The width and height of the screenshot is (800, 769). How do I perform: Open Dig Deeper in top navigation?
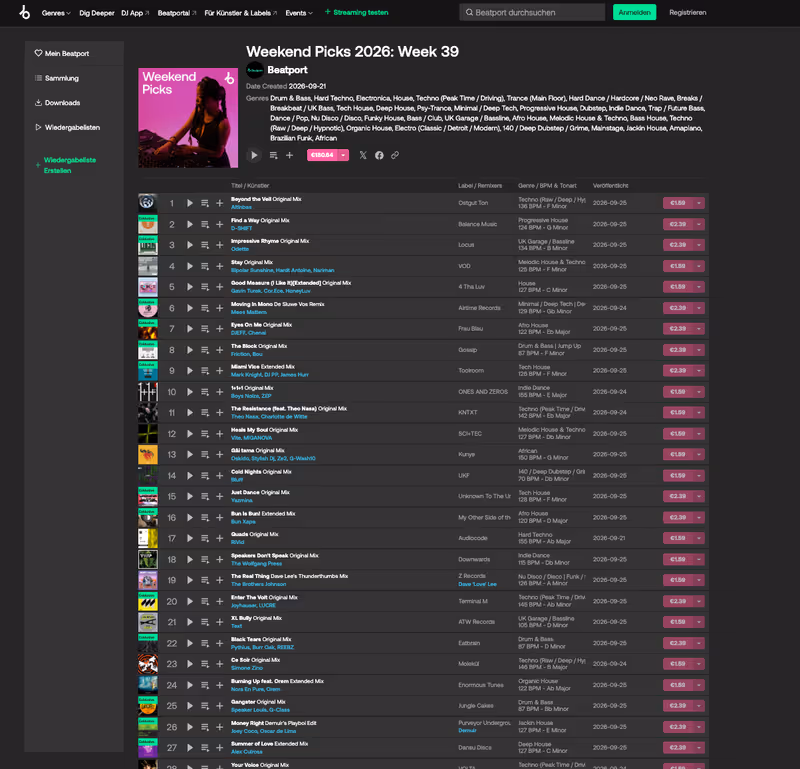[96, 13]
